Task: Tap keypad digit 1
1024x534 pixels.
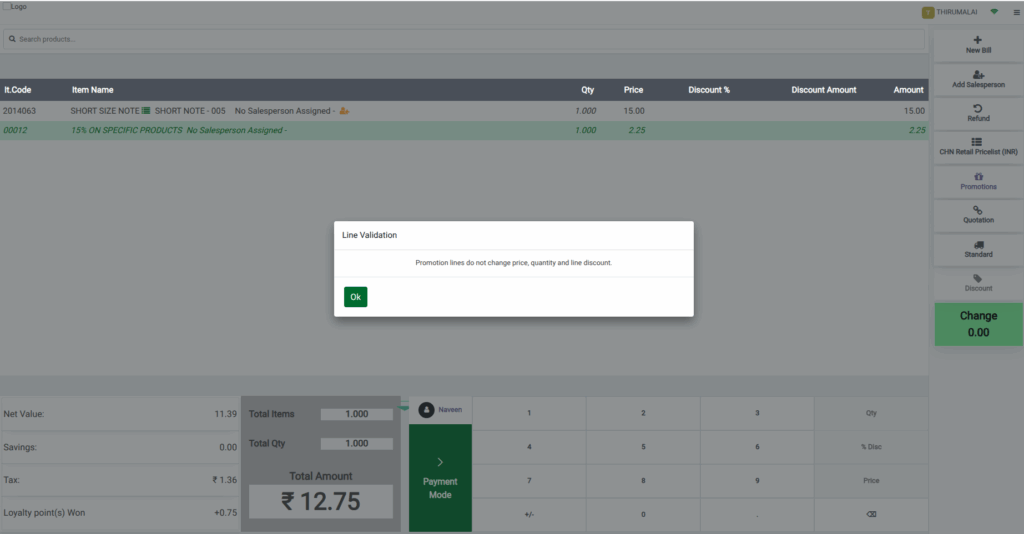Action: tap(529, 413)
